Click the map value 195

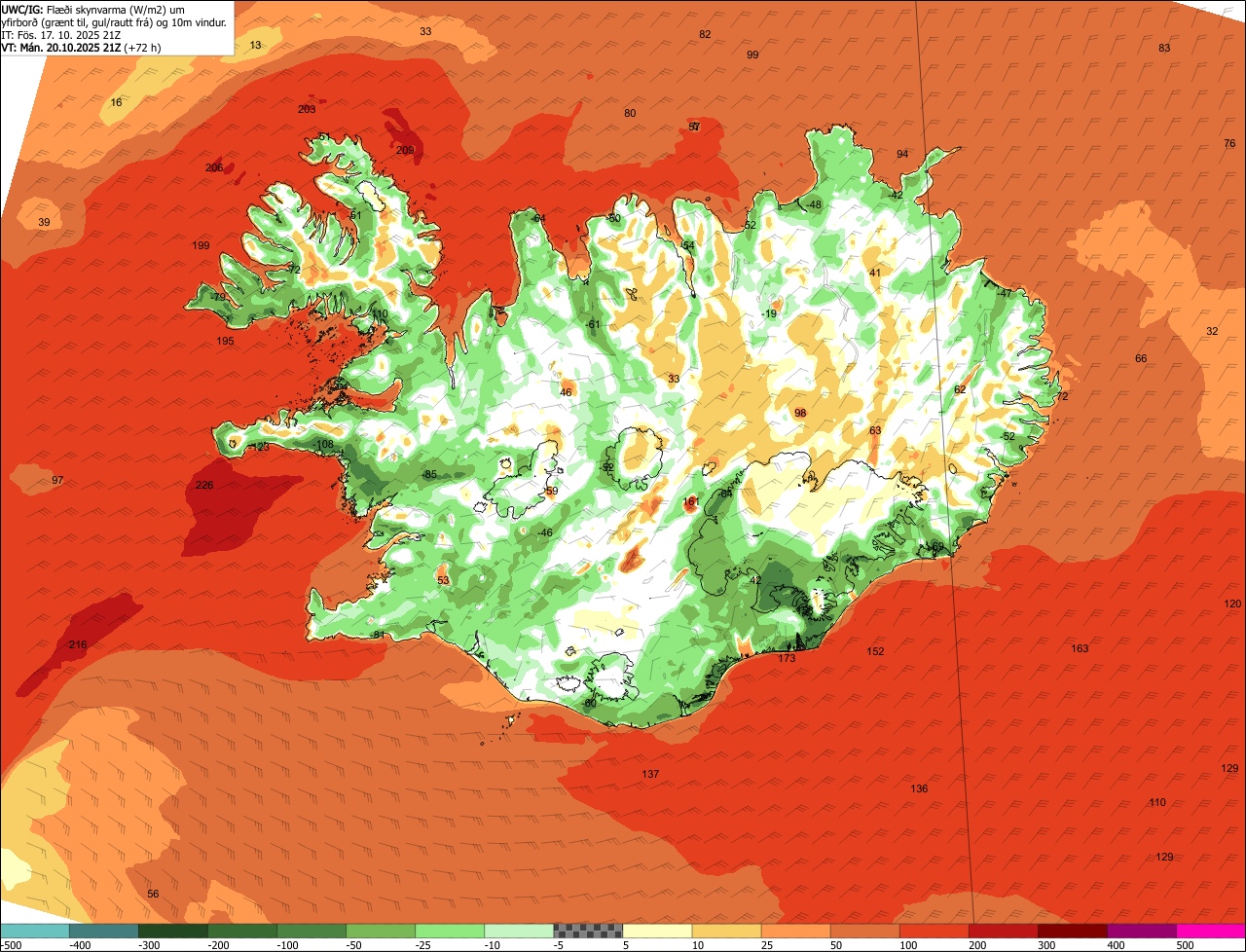click(225, 341)
